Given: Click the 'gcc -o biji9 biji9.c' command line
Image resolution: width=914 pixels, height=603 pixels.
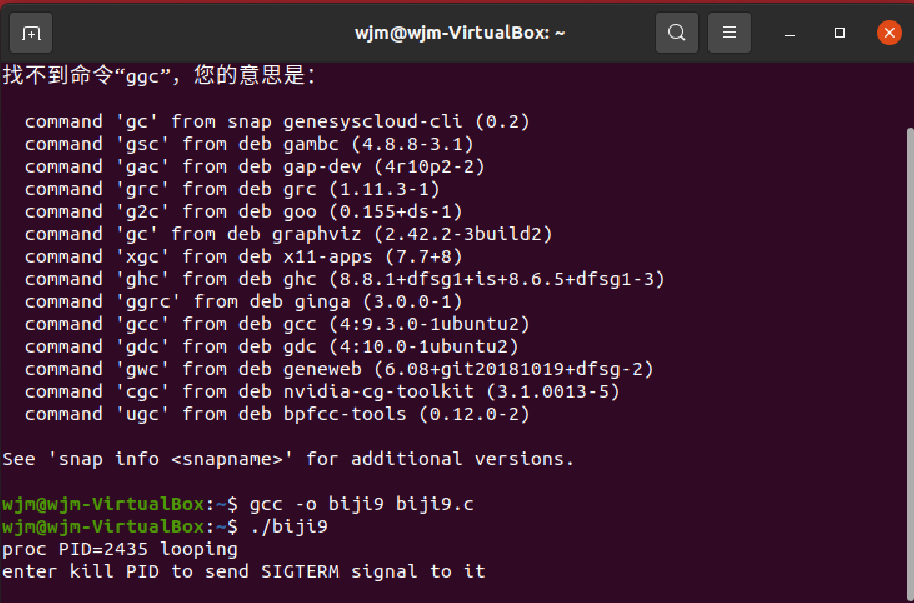Looking at the screenshot, I should [237, 504].
